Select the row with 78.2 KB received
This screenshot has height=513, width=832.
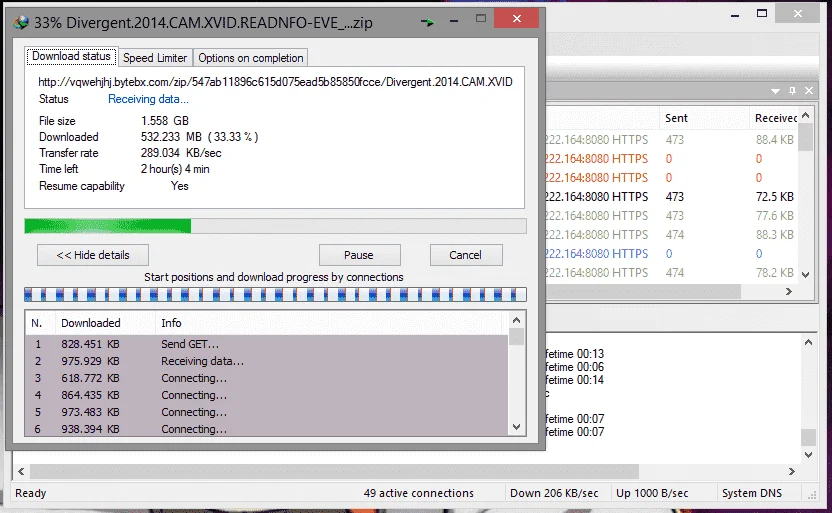(x=672, y=273)
